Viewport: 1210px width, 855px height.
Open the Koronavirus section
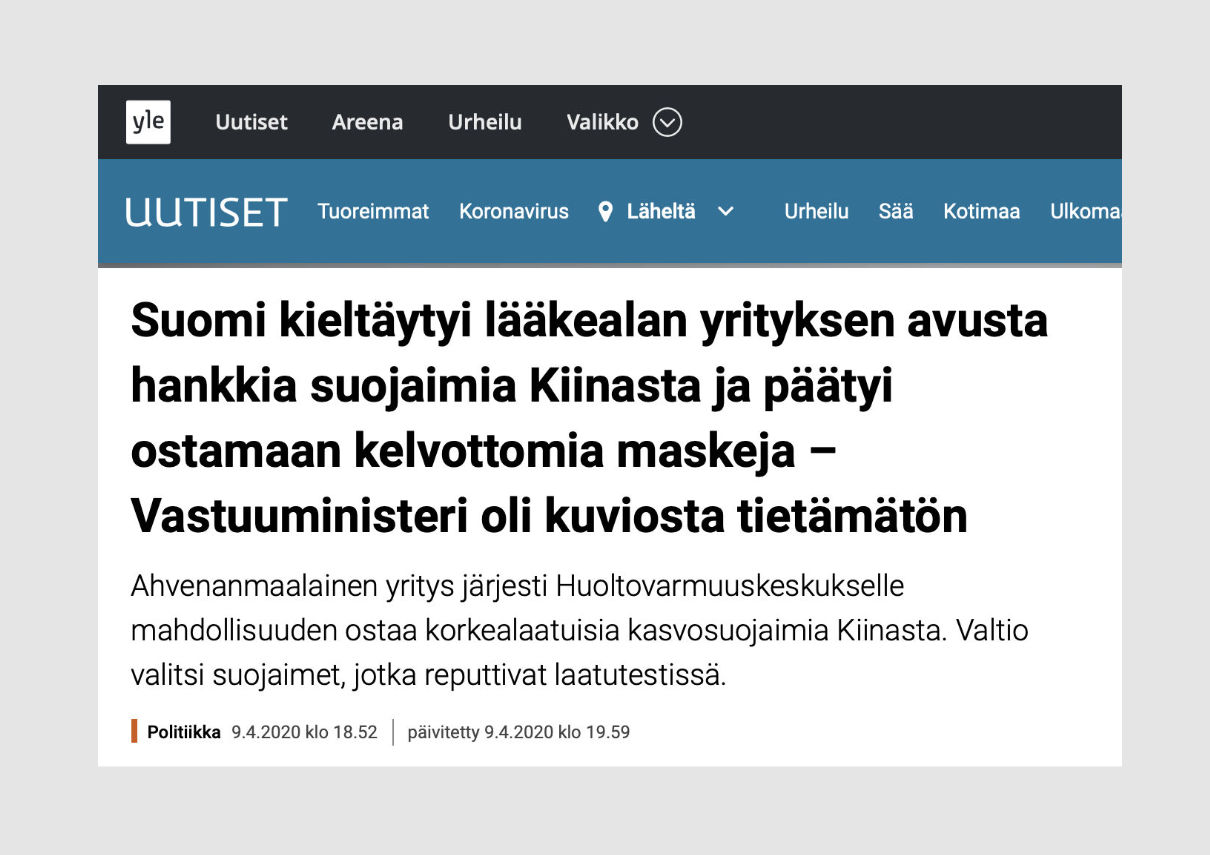514,212
